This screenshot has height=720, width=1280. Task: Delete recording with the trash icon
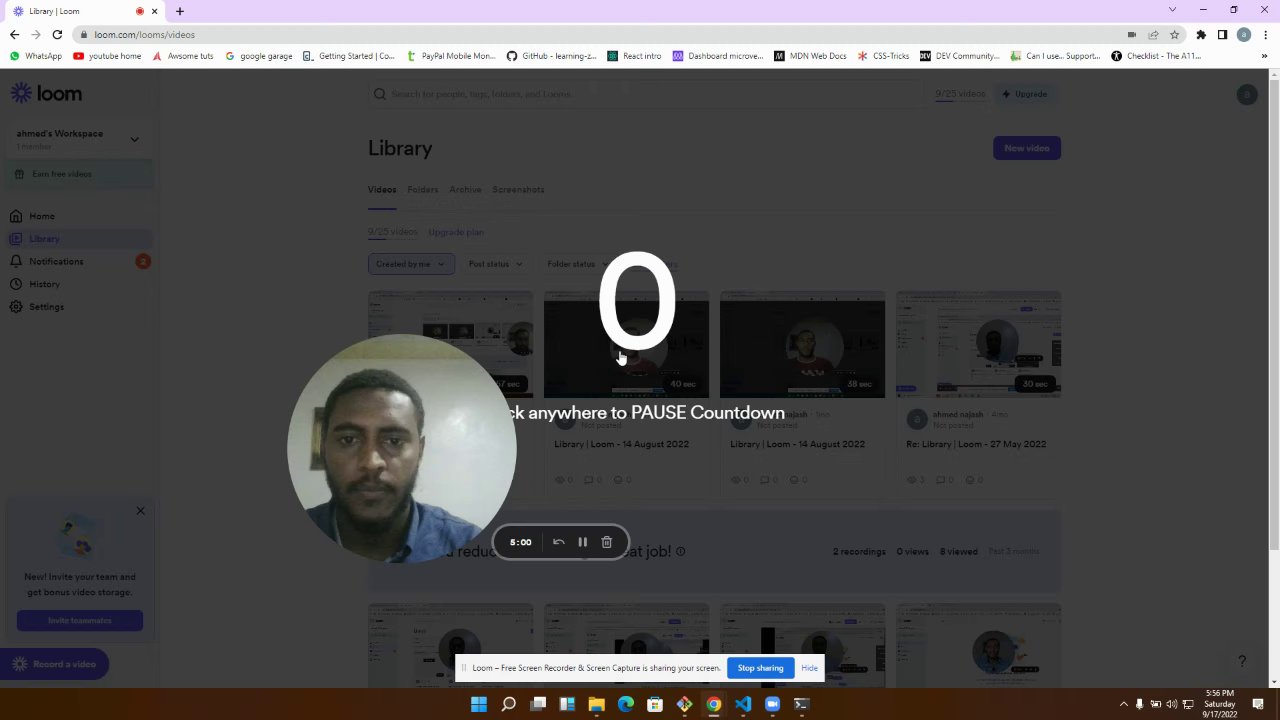[607, 542]
